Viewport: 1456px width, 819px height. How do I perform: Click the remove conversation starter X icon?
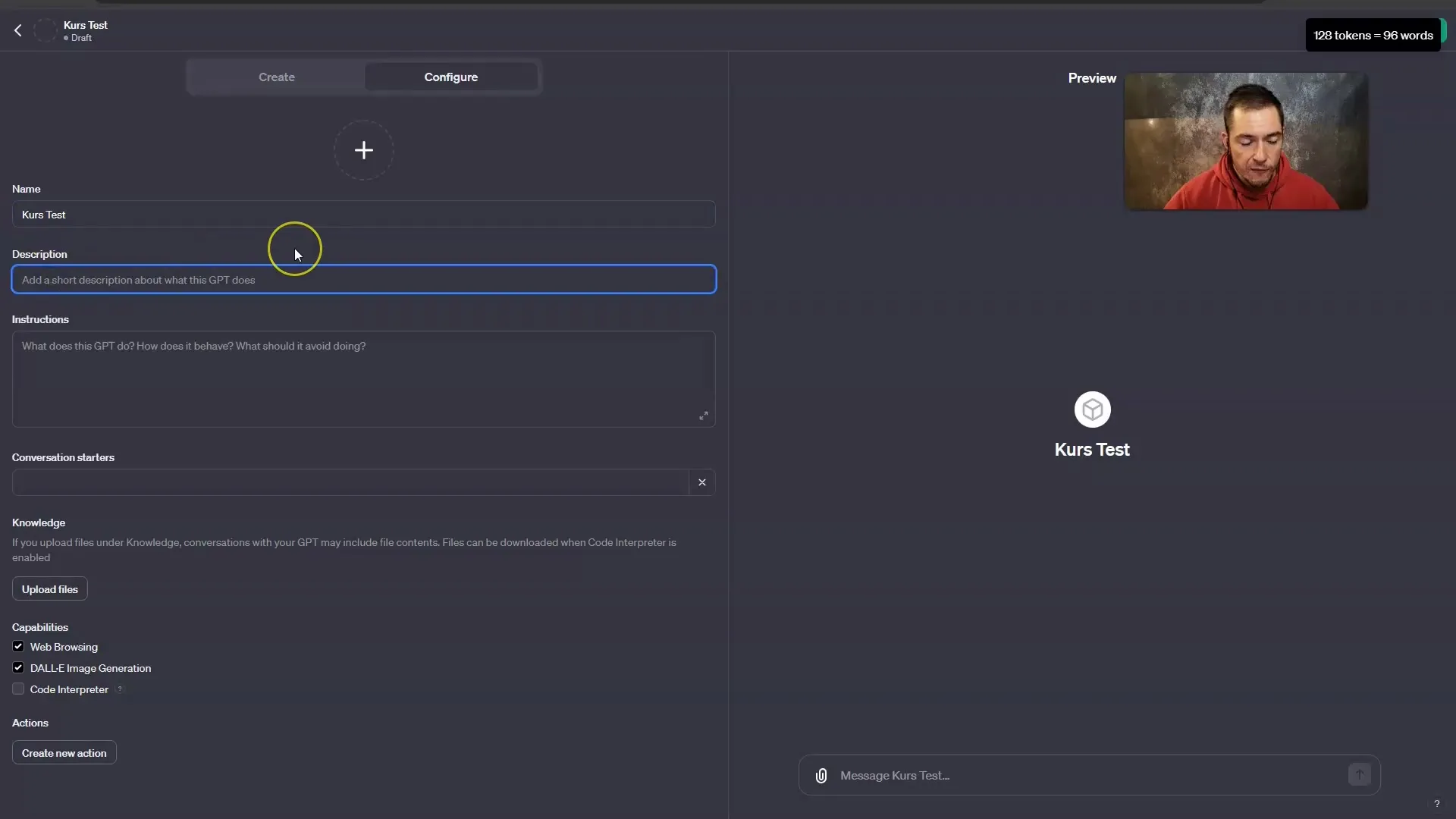702,482
